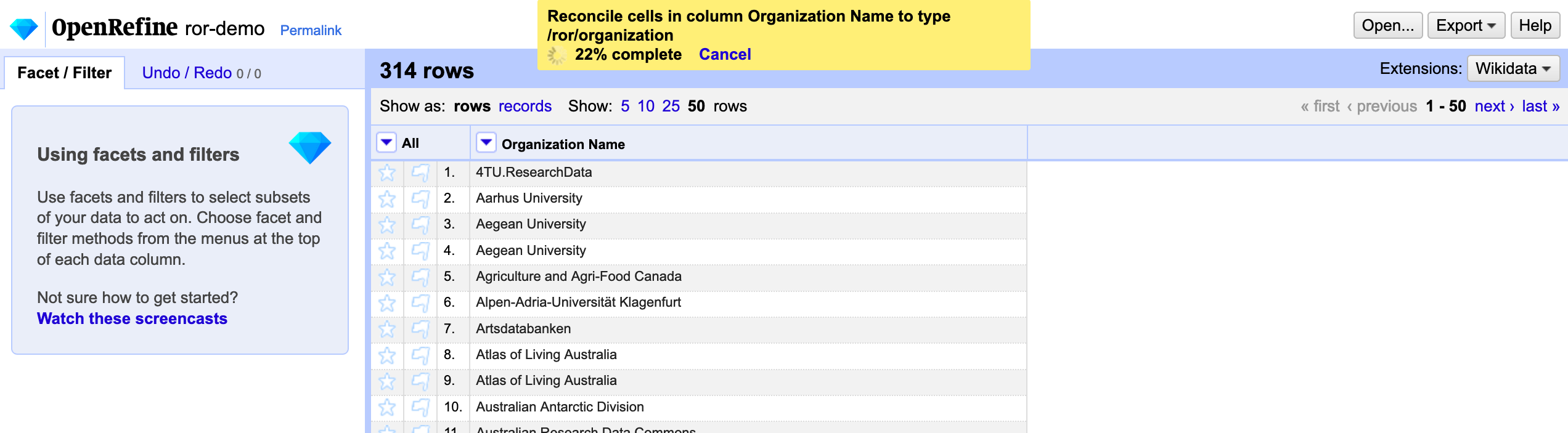Flag row 5 Agriculture and Agri-Food Canada
Image resolution: width=1568 pixels, height=433 pixels.
point(420,277)
